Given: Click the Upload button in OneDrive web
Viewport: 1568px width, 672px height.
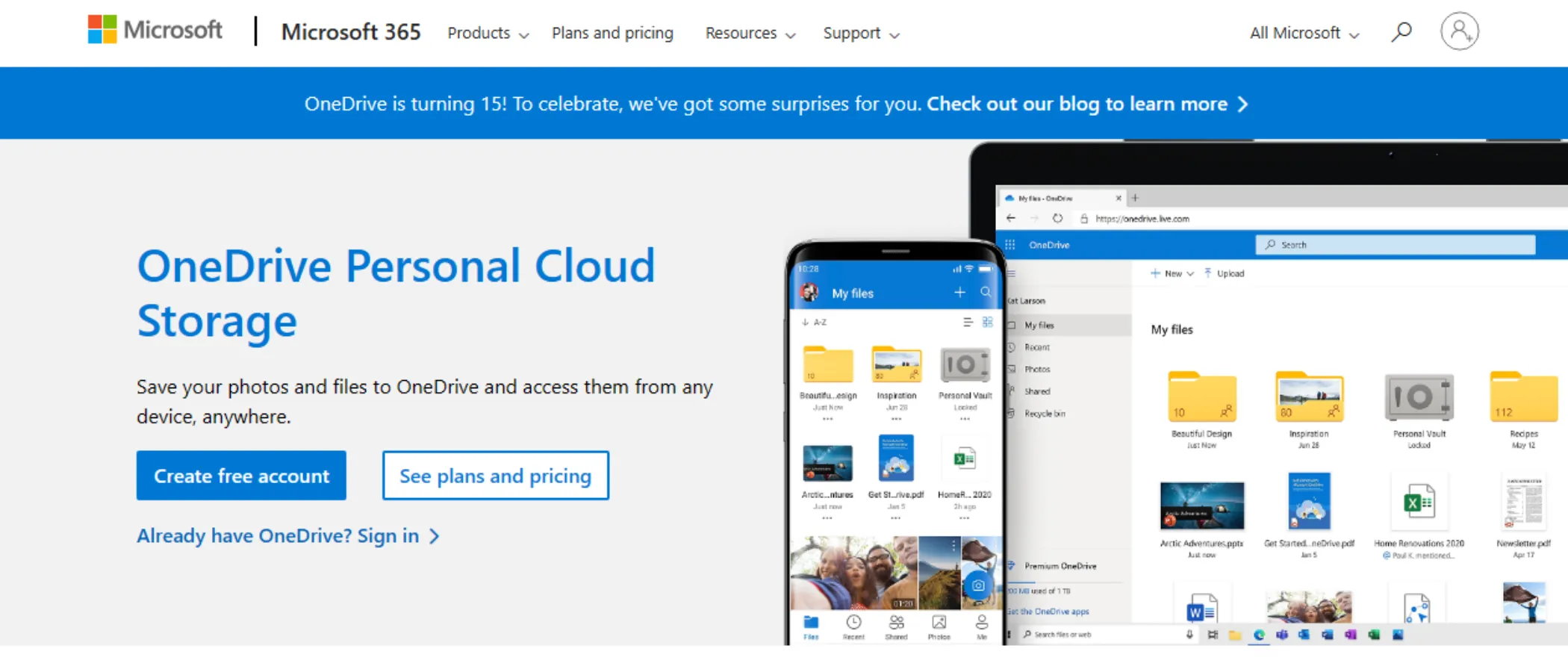Looking at the screenshot, I should click(x=1224, y=273).
